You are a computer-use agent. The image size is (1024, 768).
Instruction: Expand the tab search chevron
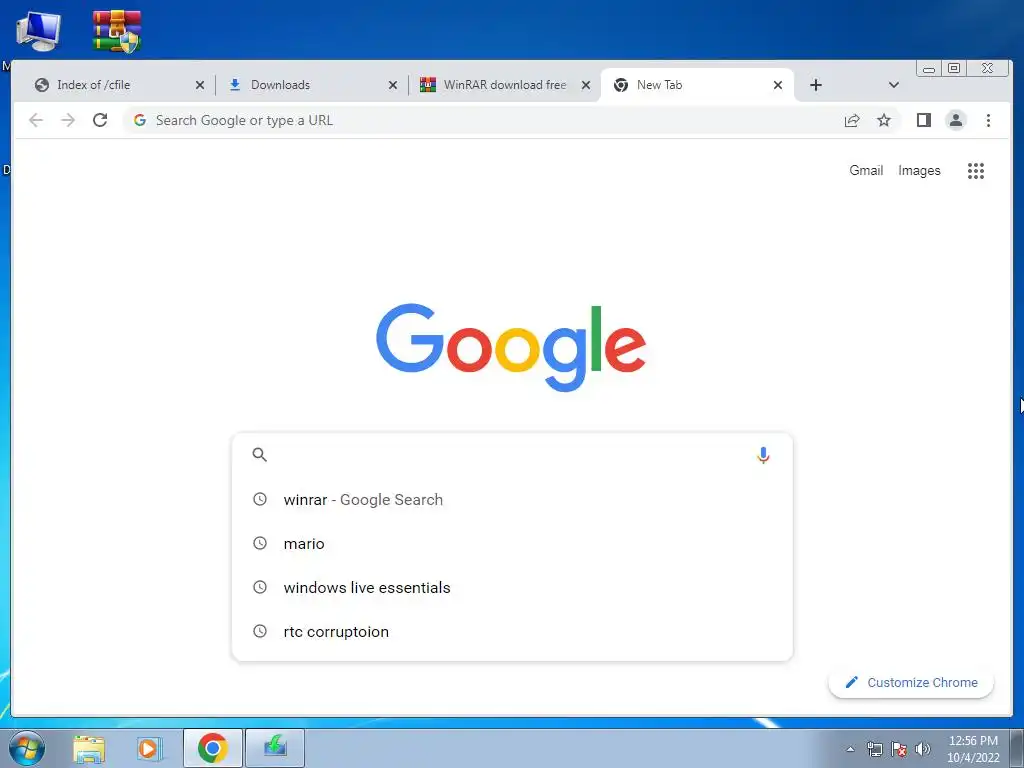894,85
